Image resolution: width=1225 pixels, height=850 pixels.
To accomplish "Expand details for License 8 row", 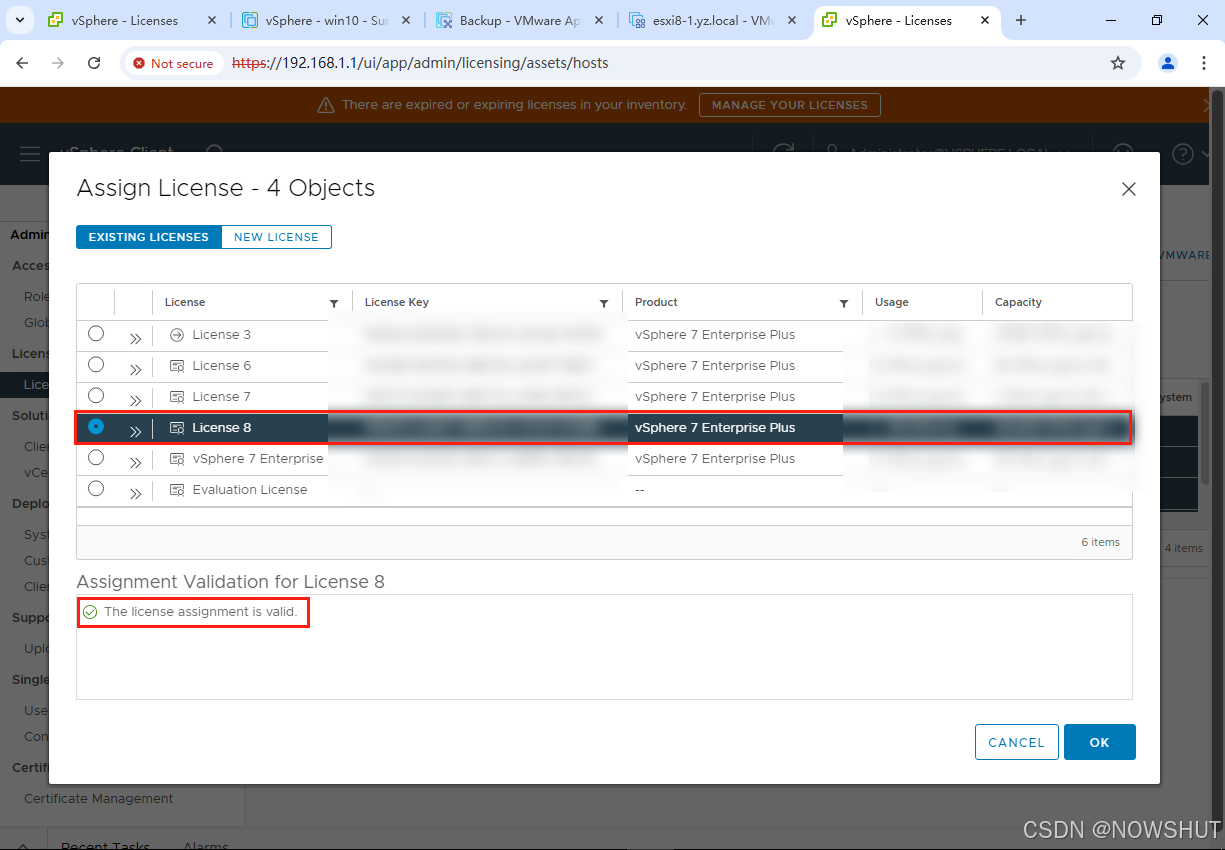I will (135, 431).
